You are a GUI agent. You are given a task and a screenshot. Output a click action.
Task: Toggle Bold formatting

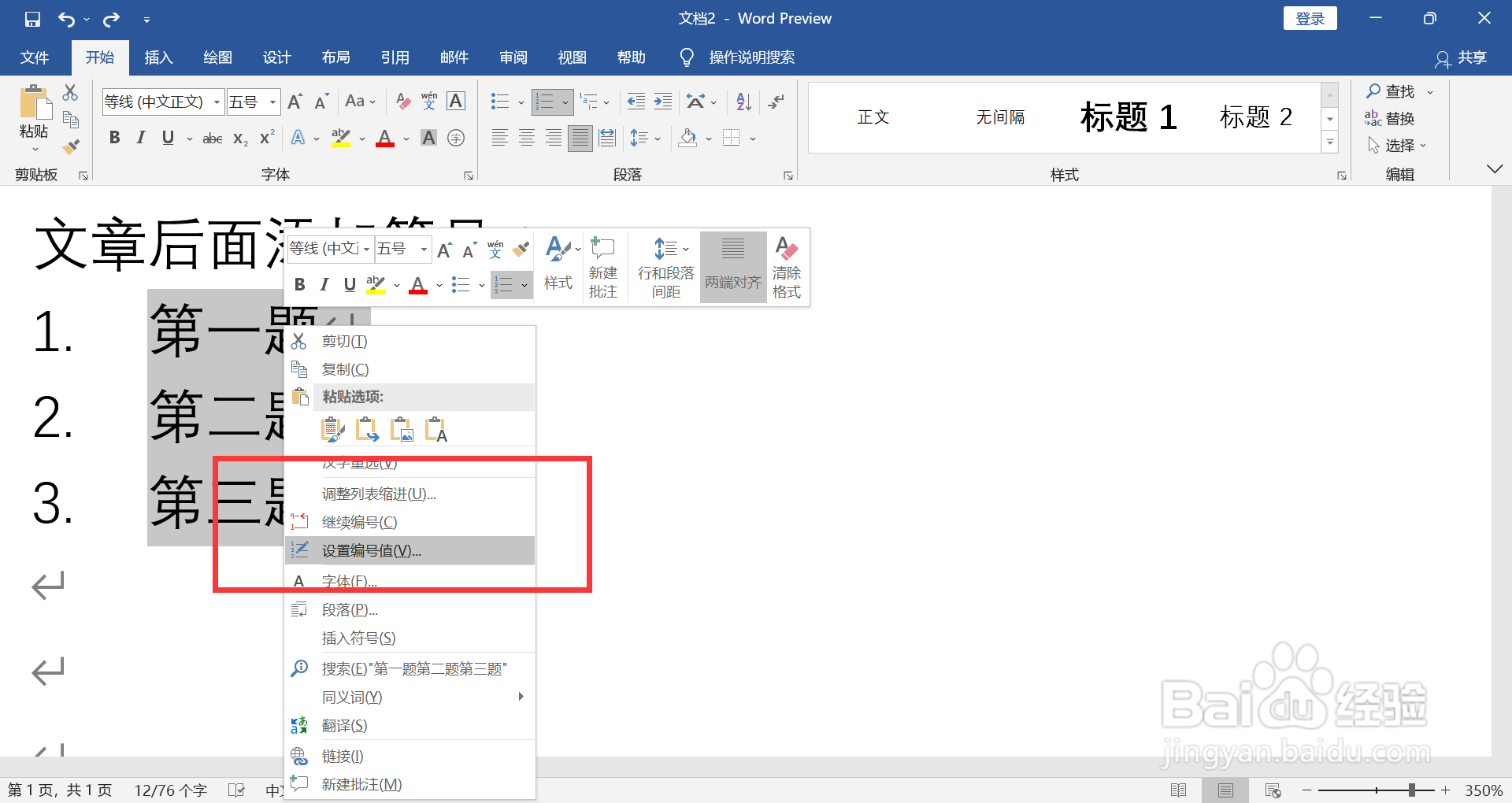(x=114, y=138)
